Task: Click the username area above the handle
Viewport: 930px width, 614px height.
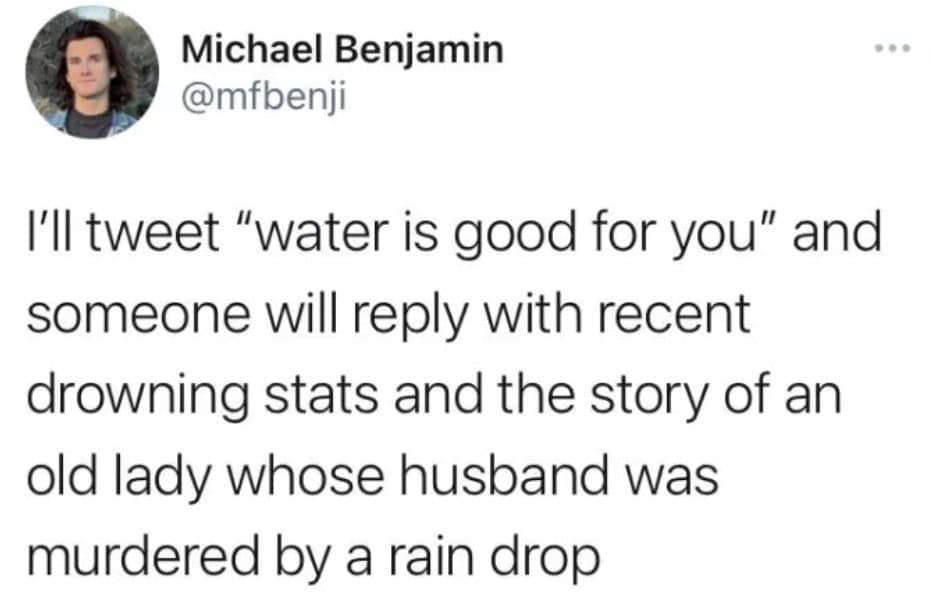Action: coord(344,46)
